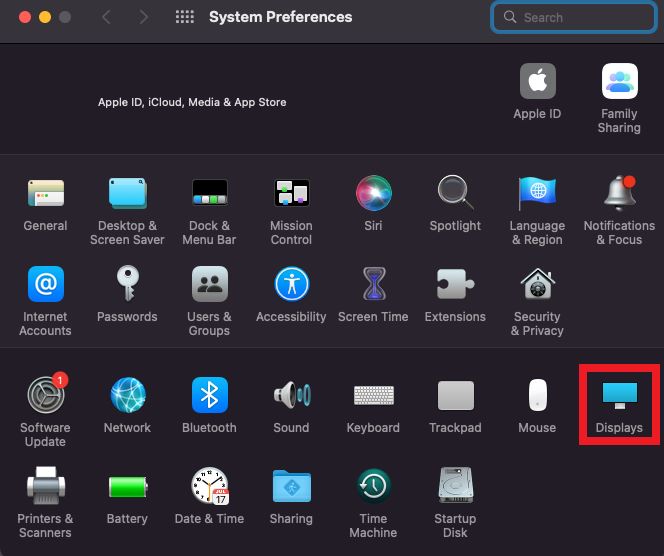664x556 pixels.
Task: Minimize window with the yellow button
Action: (x=45, y=17)
